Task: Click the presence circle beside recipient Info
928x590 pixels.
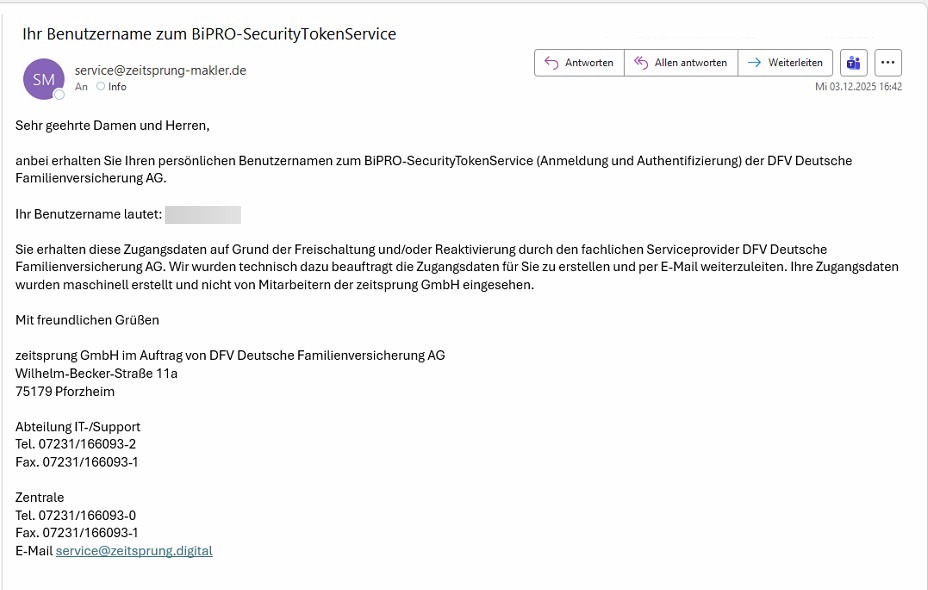Action: (x=100, y=87)
